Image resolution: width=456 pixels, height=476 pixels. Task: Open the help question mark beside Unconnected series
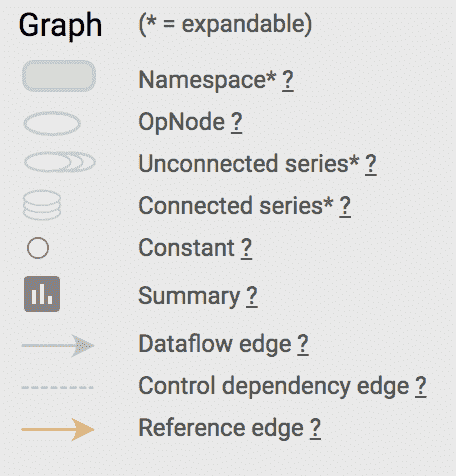(371, 164)
